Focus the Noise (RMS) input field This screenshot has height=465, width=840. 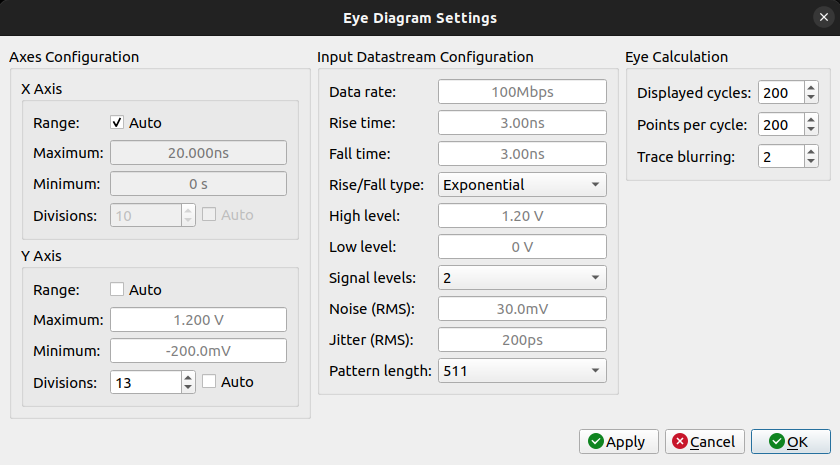[x=522, y=309]
